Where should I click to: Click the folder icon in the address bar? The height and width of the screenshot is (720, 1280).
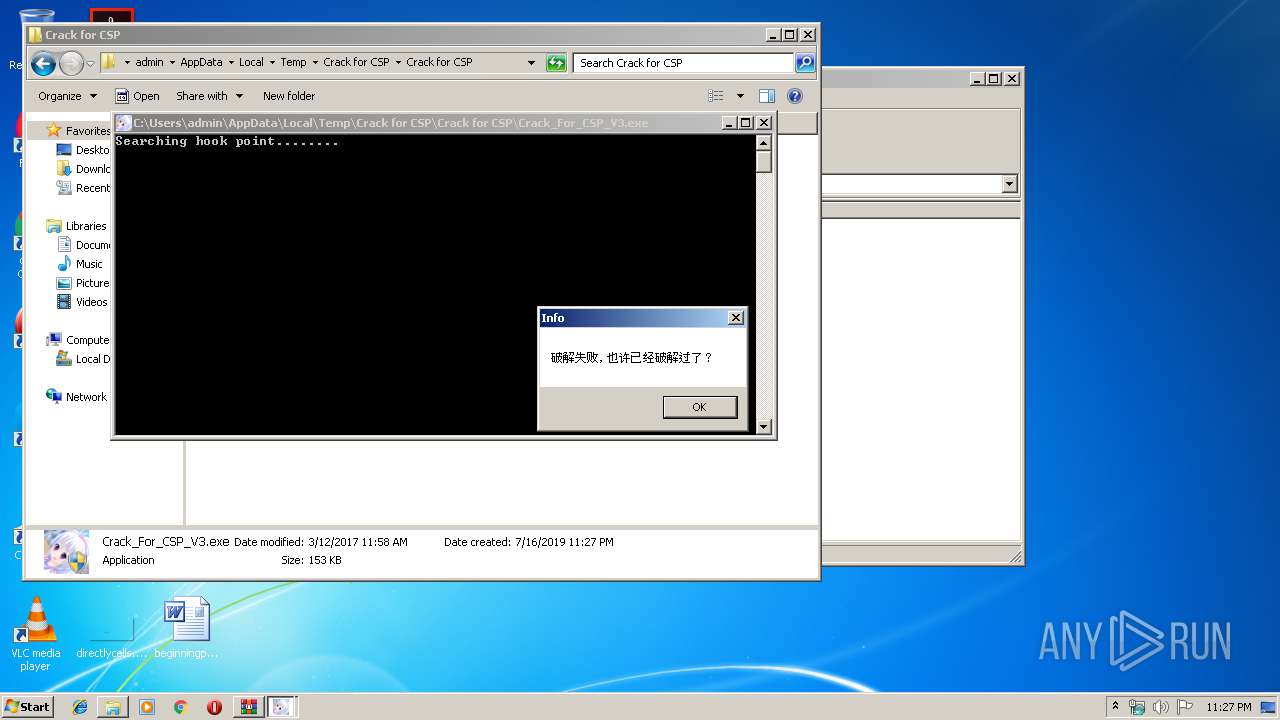tap(109, 62)
